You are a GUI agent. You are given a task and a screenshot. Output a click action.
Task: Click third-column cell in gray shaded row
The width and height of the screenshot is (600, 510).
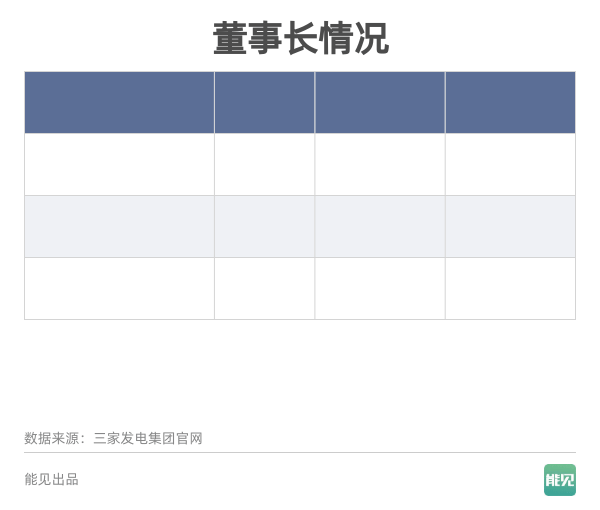click(380, 226)
